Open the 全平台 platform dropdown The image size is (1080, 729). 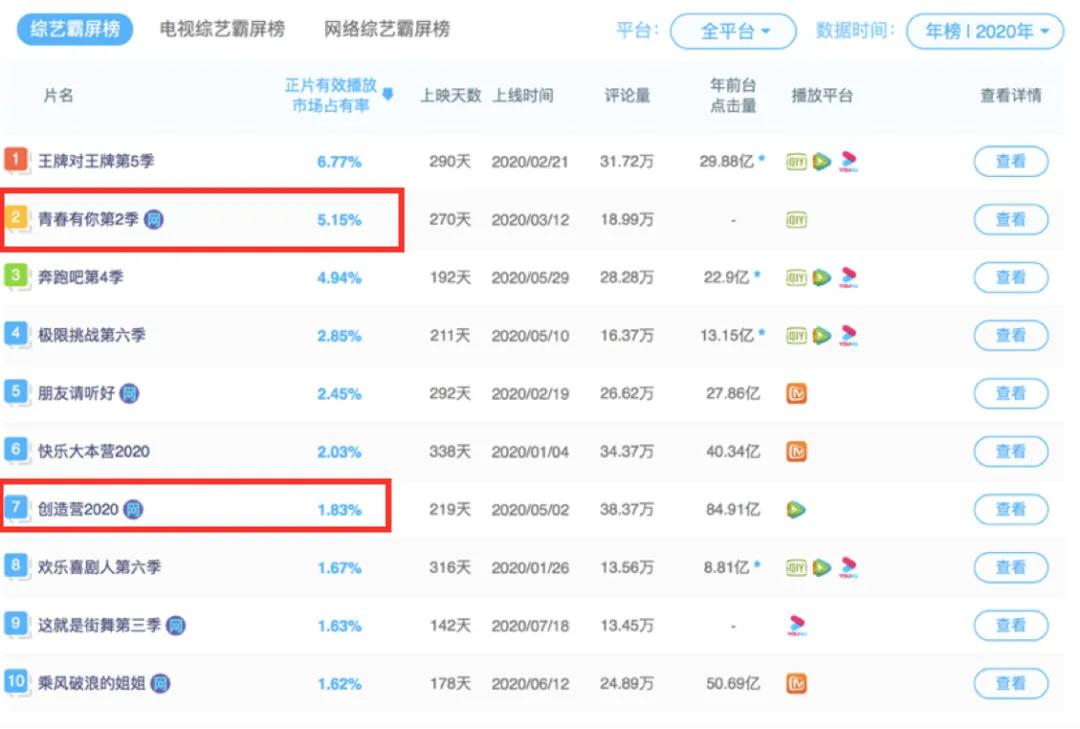point(733,32)
